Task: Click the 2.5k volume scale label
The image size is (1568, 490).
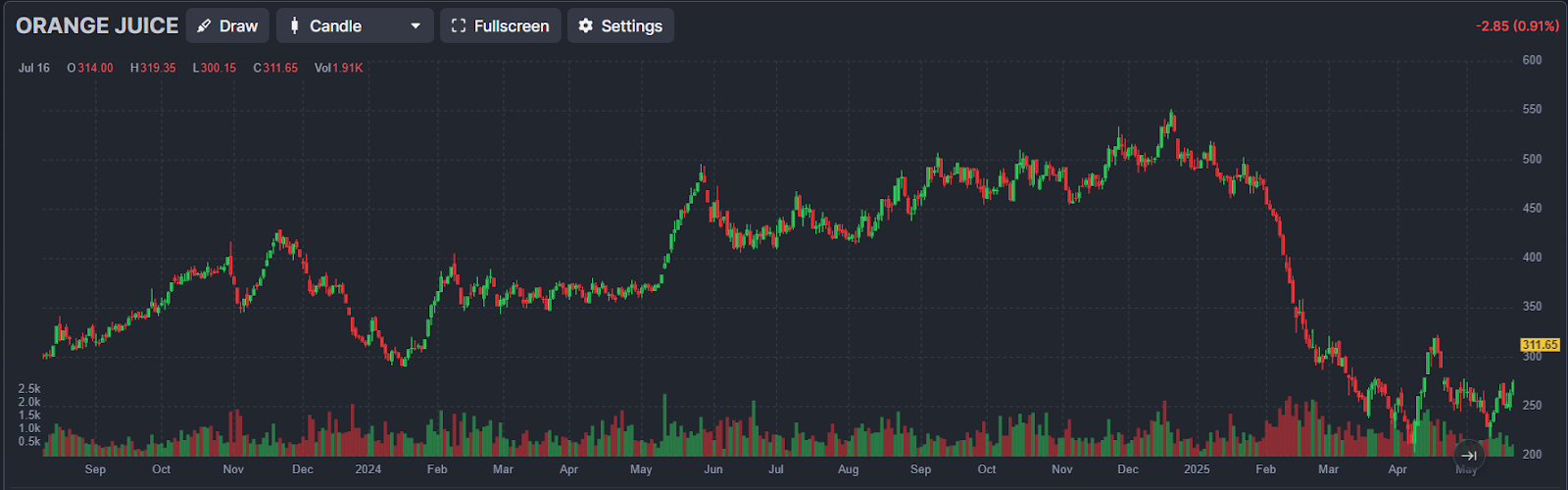Action: pyautogui.click(x=29, y=389)
